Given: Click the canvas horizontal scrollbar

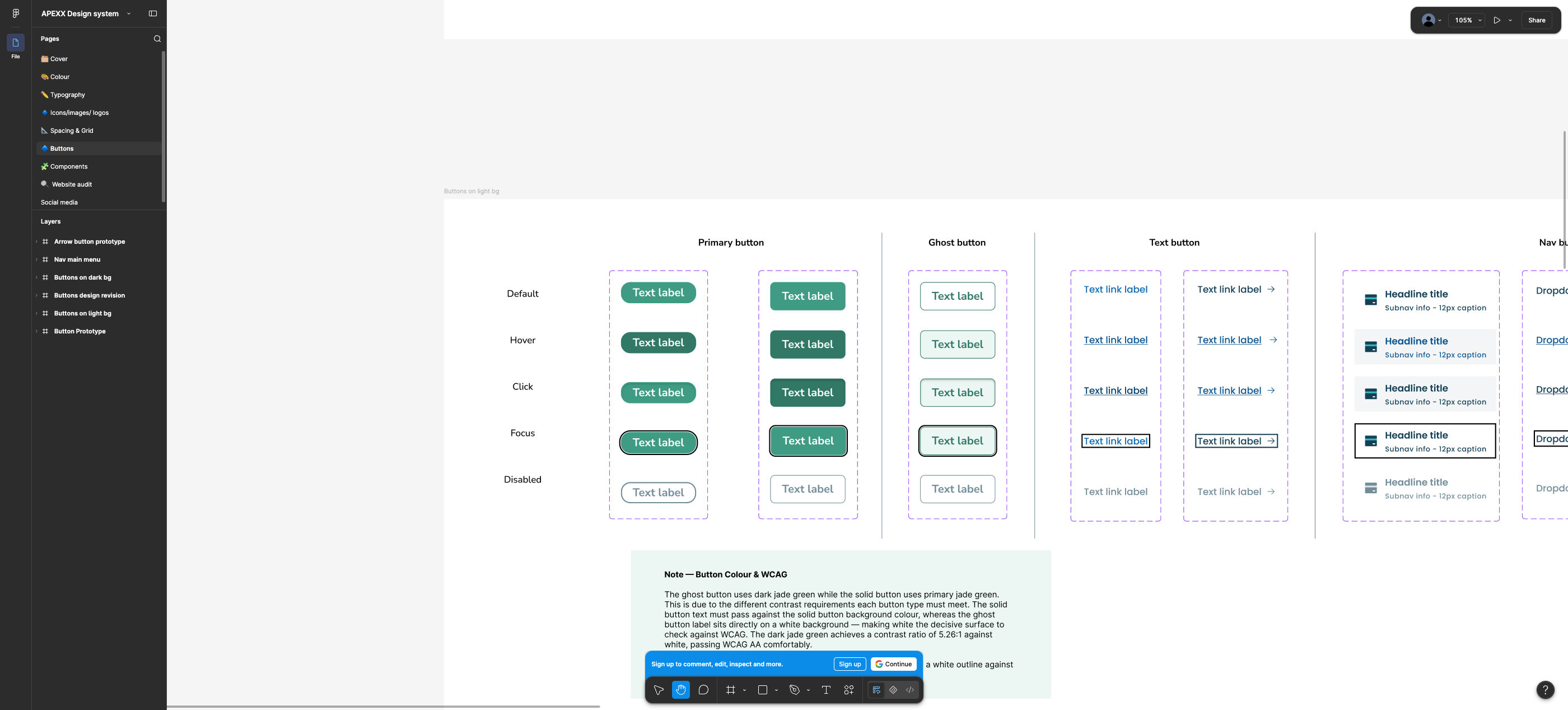Looking at the screenshot, I should [x=384, y=706].
